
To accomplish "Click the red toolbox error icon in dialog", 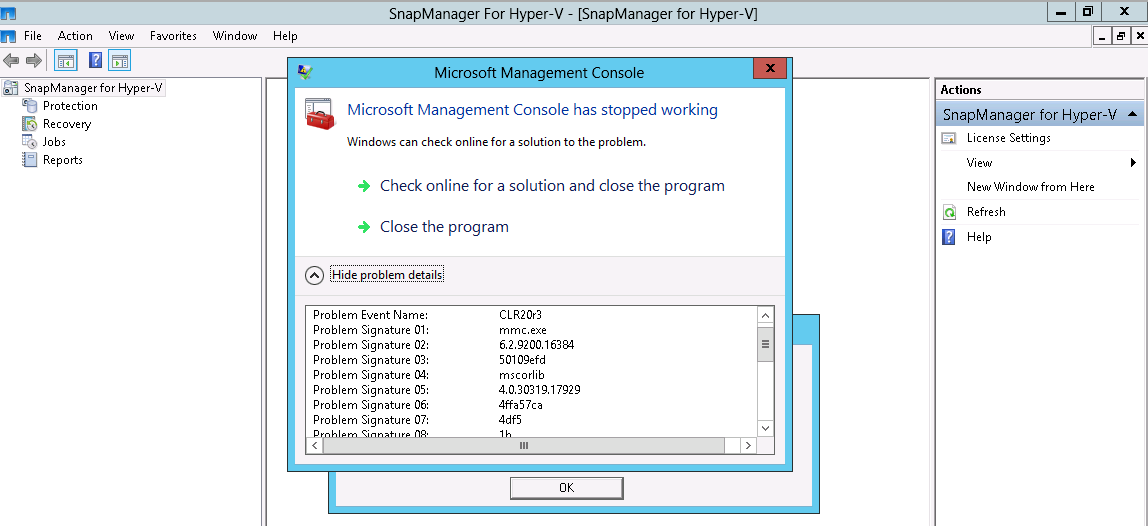I will pyautogui.click(x=319, y=114).
